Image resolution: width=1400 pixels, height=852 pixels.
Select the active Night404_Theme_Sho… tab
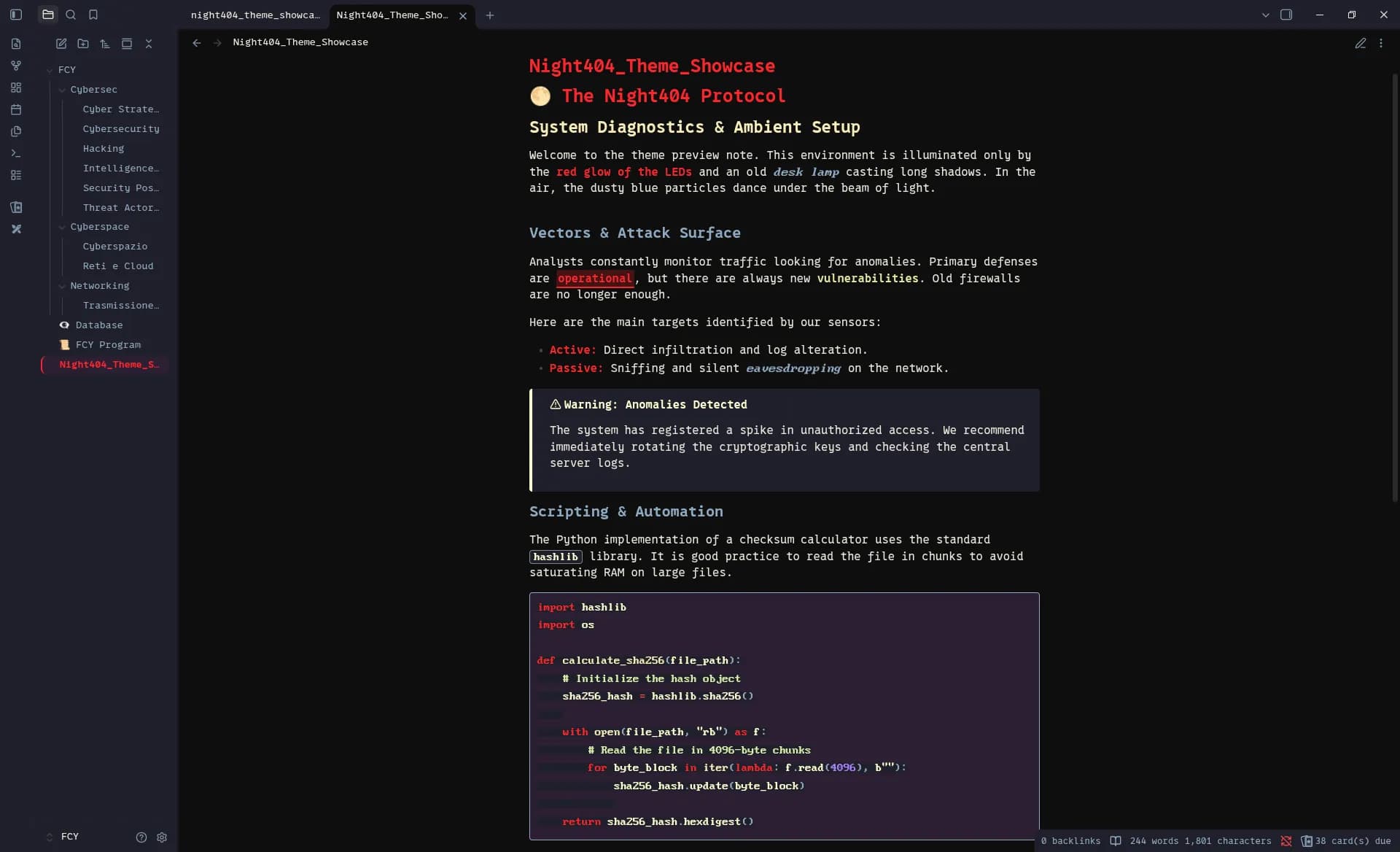(x=392, y=15)
